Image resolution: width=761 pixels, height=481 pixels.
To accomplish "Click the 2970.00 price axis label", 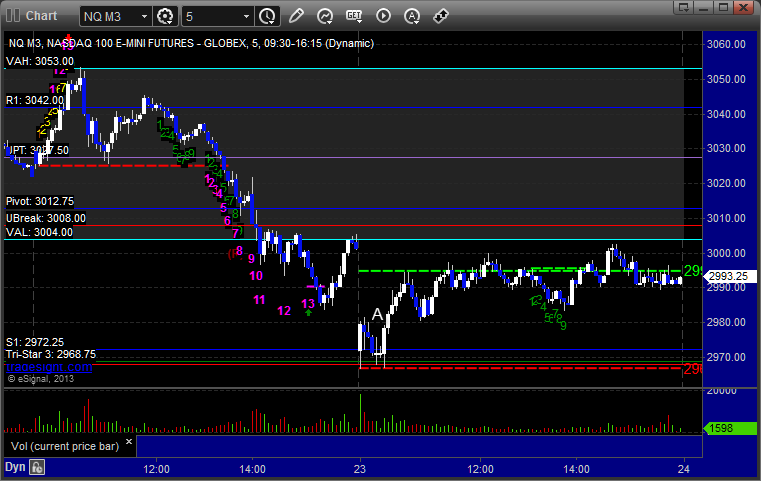I will pos(727,357).
